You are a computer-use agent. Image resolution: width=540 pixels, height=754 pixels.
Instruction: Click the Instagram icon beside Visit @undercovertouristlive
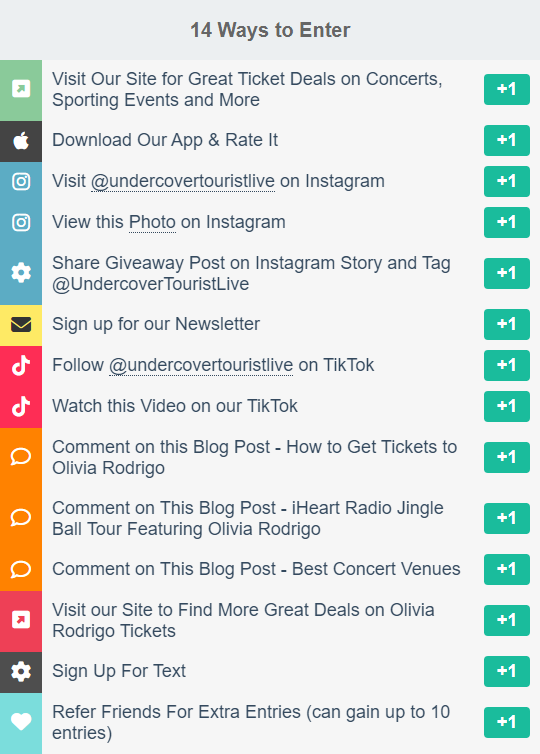(x=21, y=182)
